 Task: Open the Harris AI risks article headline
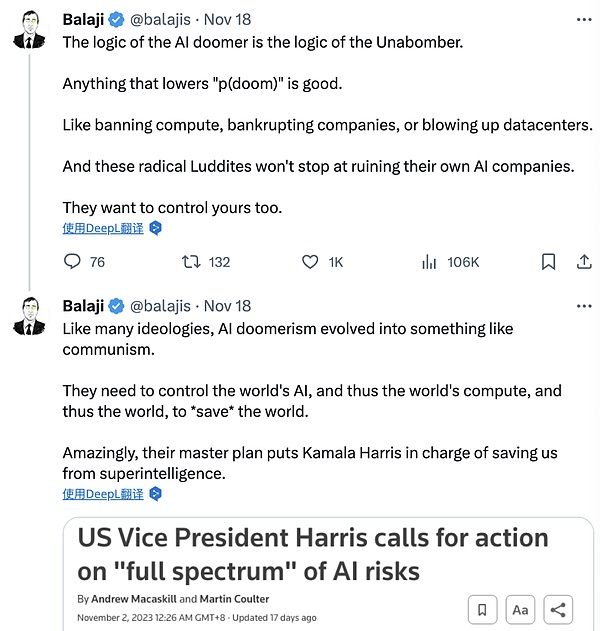point(312,554)
